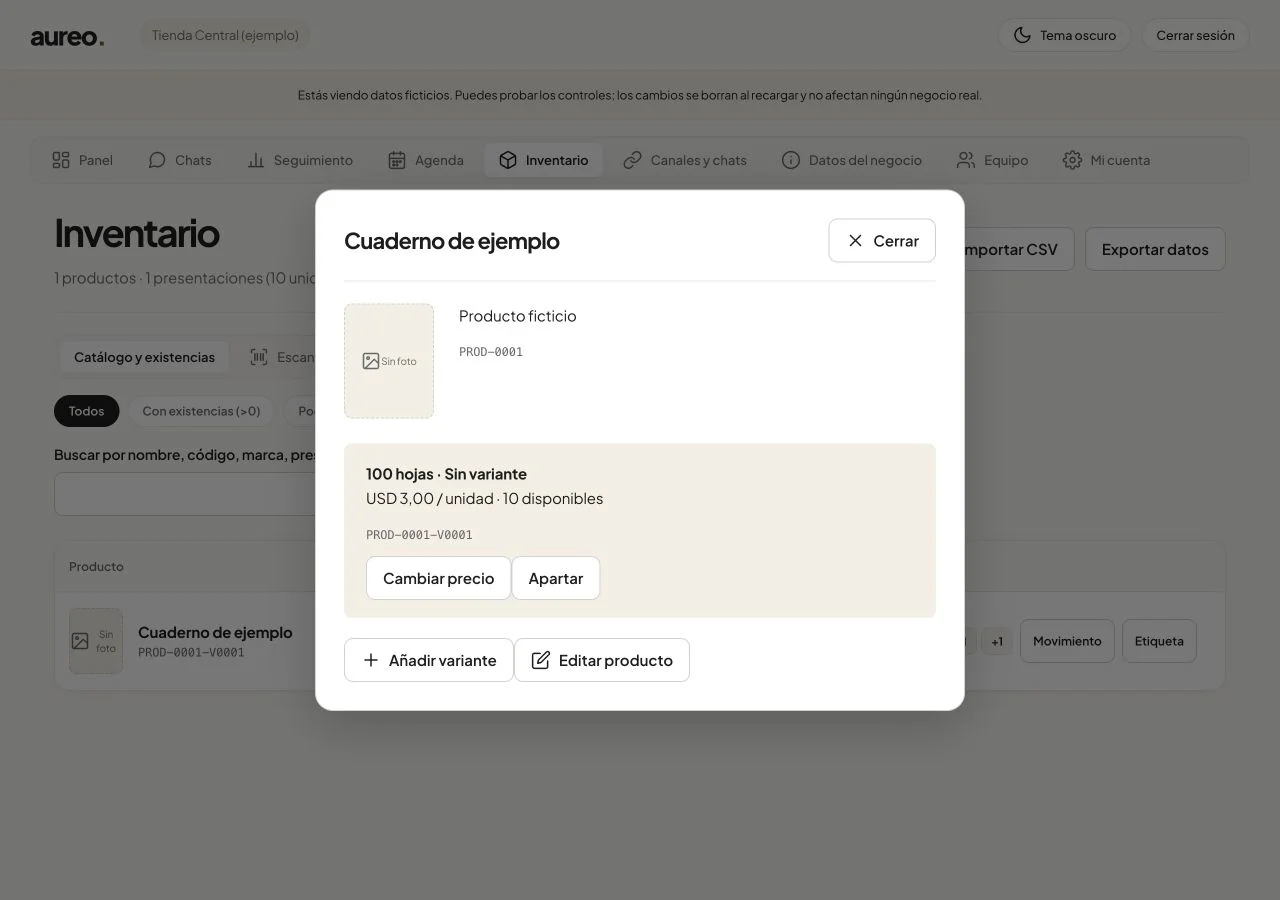Screen dimensions: 1280x900
Task: Click the Sin foto placeholder in the dialog
Action: (x=389, y=361)
